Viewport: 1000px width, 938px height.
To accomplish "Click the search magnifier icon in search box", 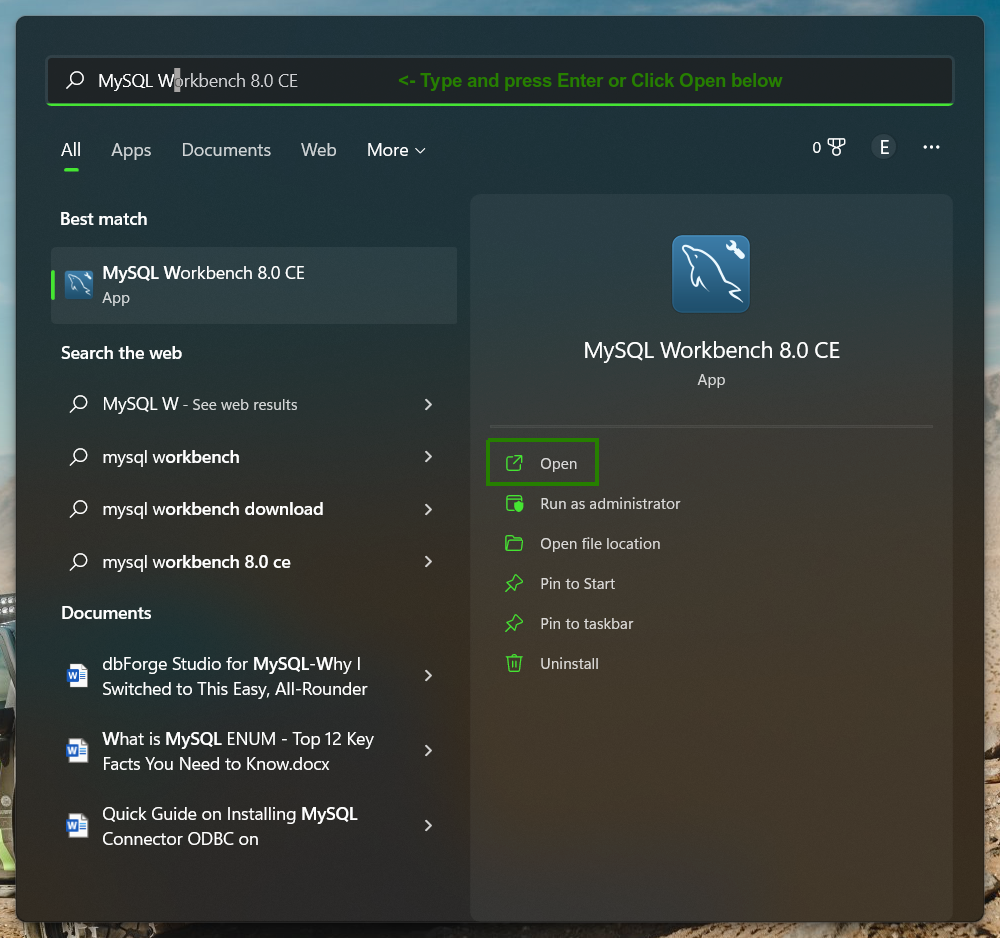I will click(x=75, y=80).
